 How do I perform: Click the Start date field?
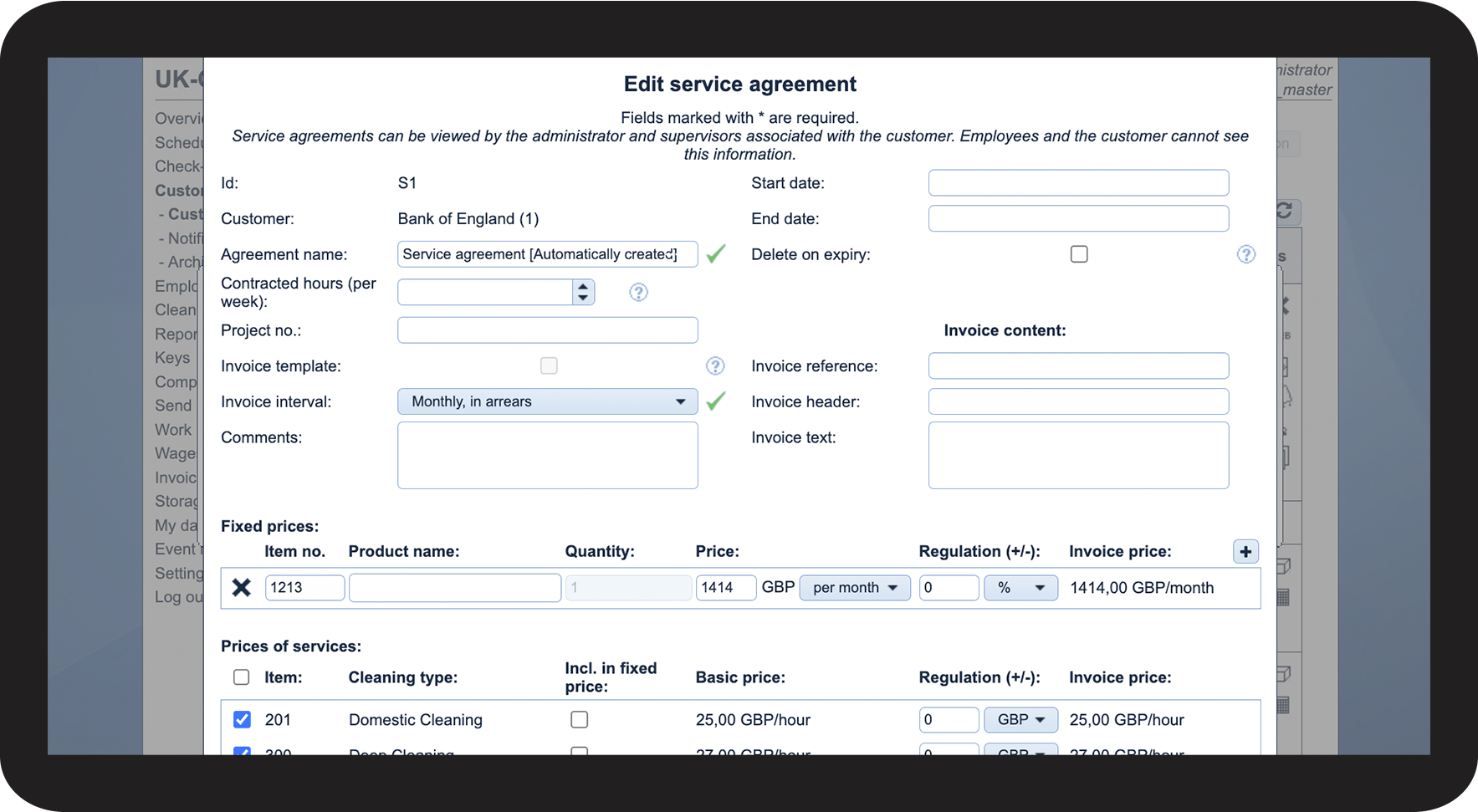click(x=1077, y=183)
